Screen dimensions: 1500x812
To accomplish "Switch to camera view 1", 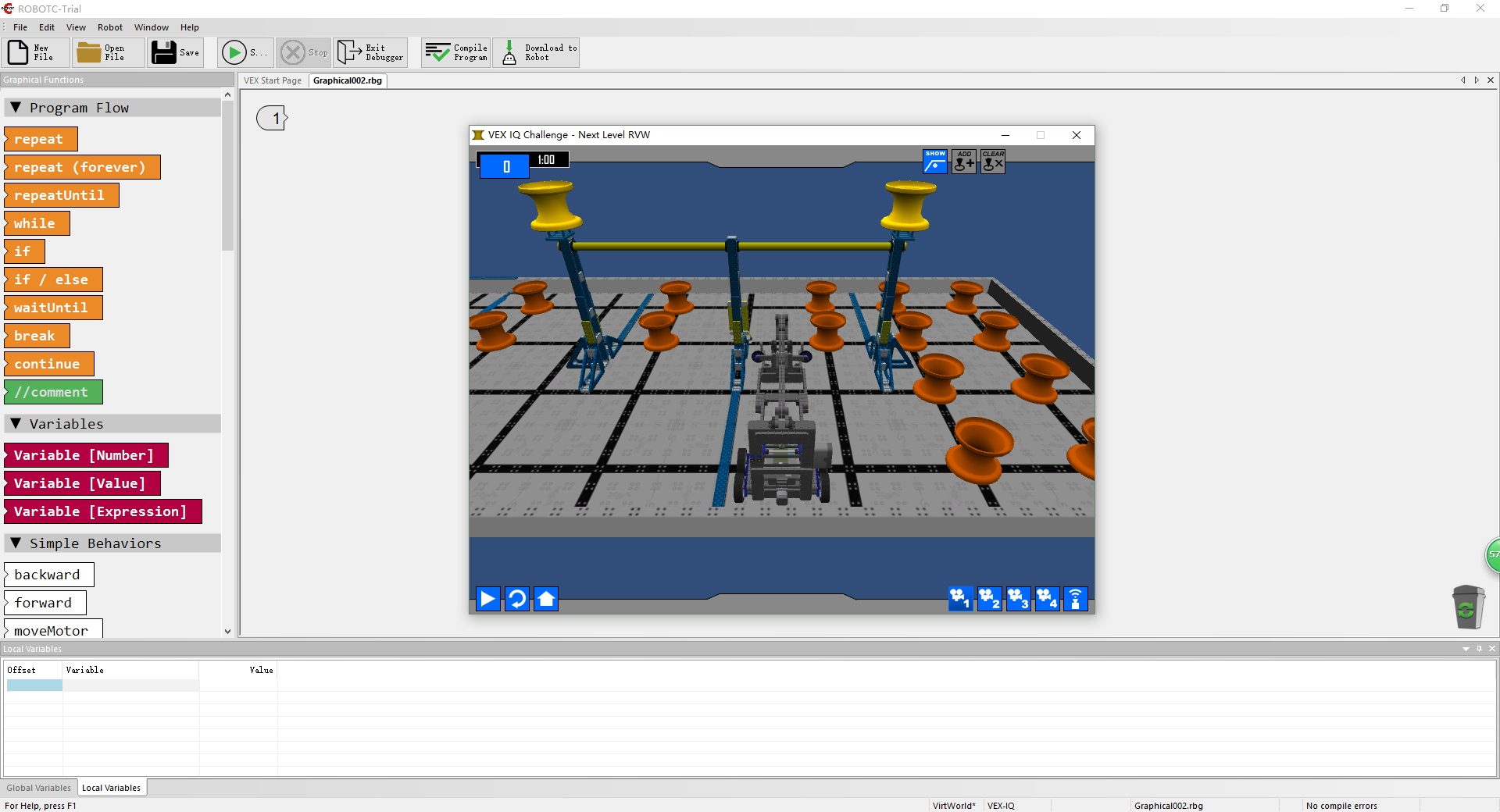I will tap(960, 599).
